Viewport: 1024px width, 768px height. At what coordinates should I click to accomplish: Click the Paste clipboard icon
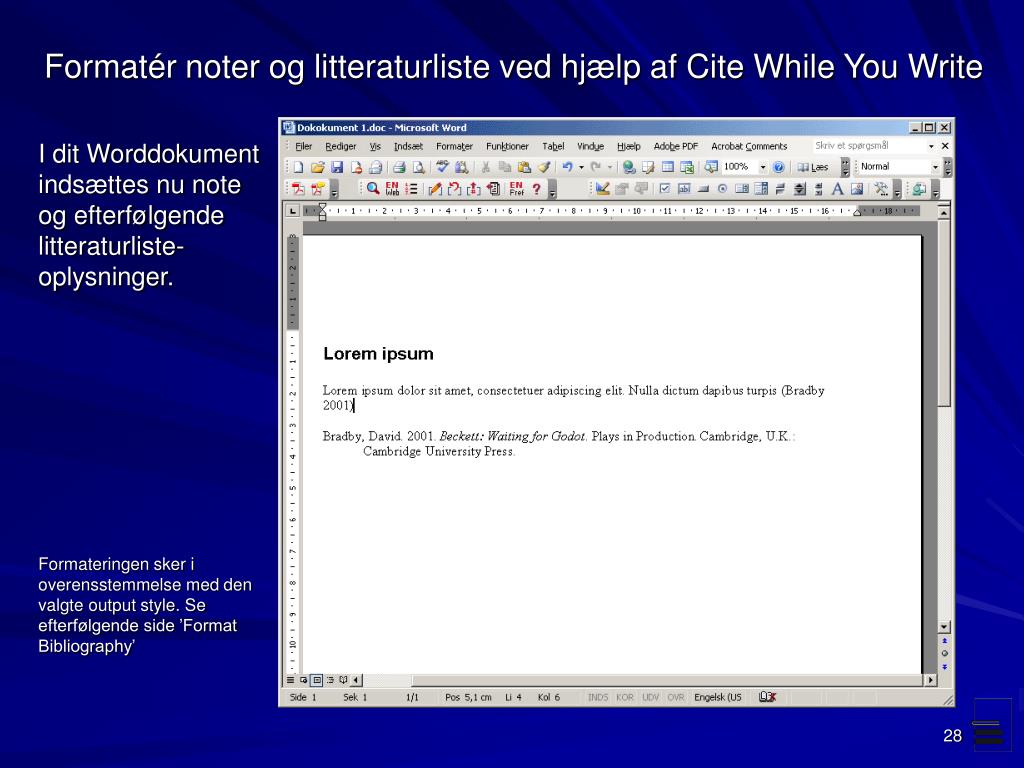tap(524, 167)
